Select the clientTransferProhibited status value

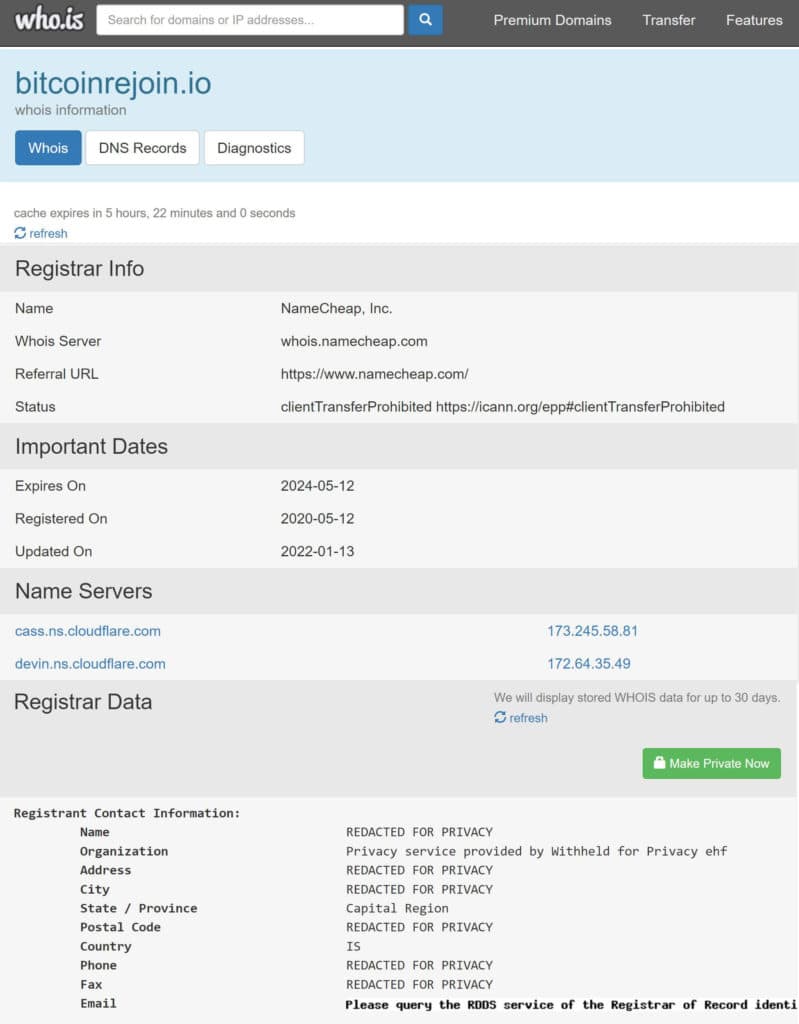[502, 406]
